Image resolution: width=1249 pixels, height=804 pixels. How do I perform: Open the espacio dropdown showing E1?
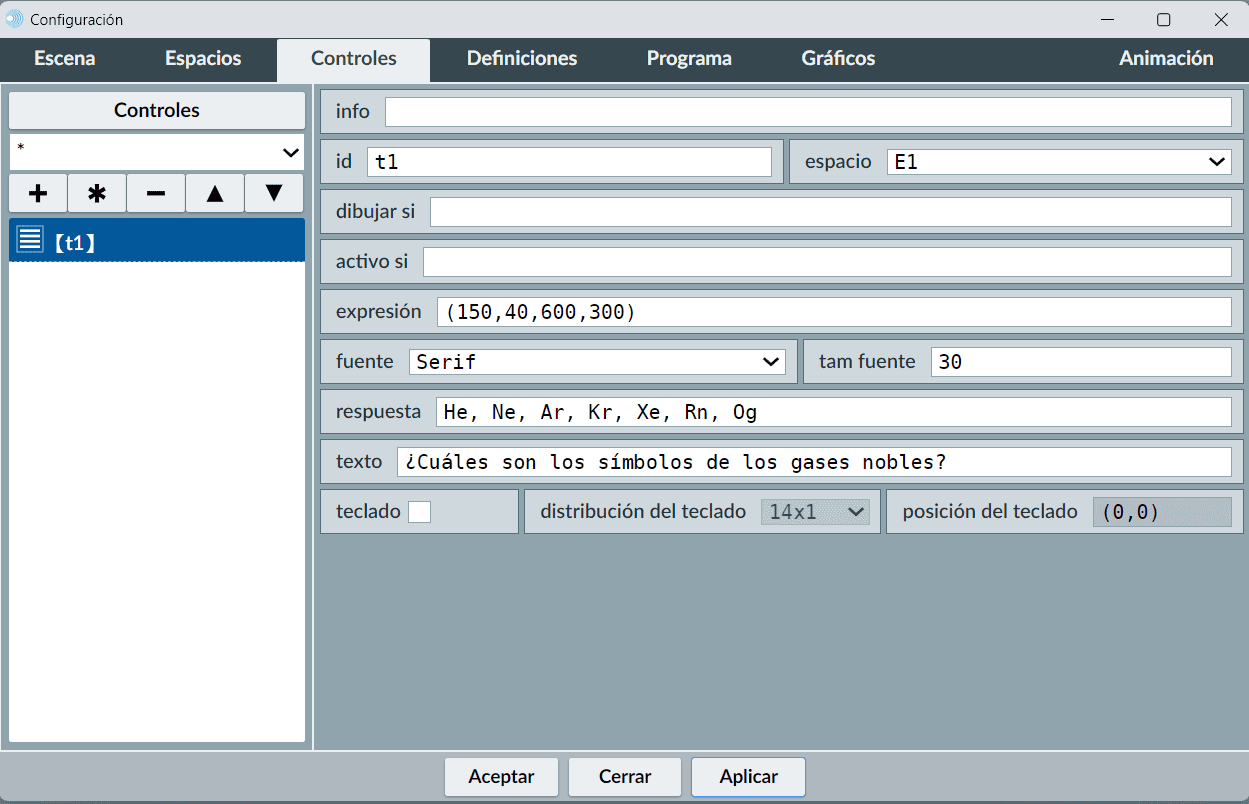(x=1058, y=162)
